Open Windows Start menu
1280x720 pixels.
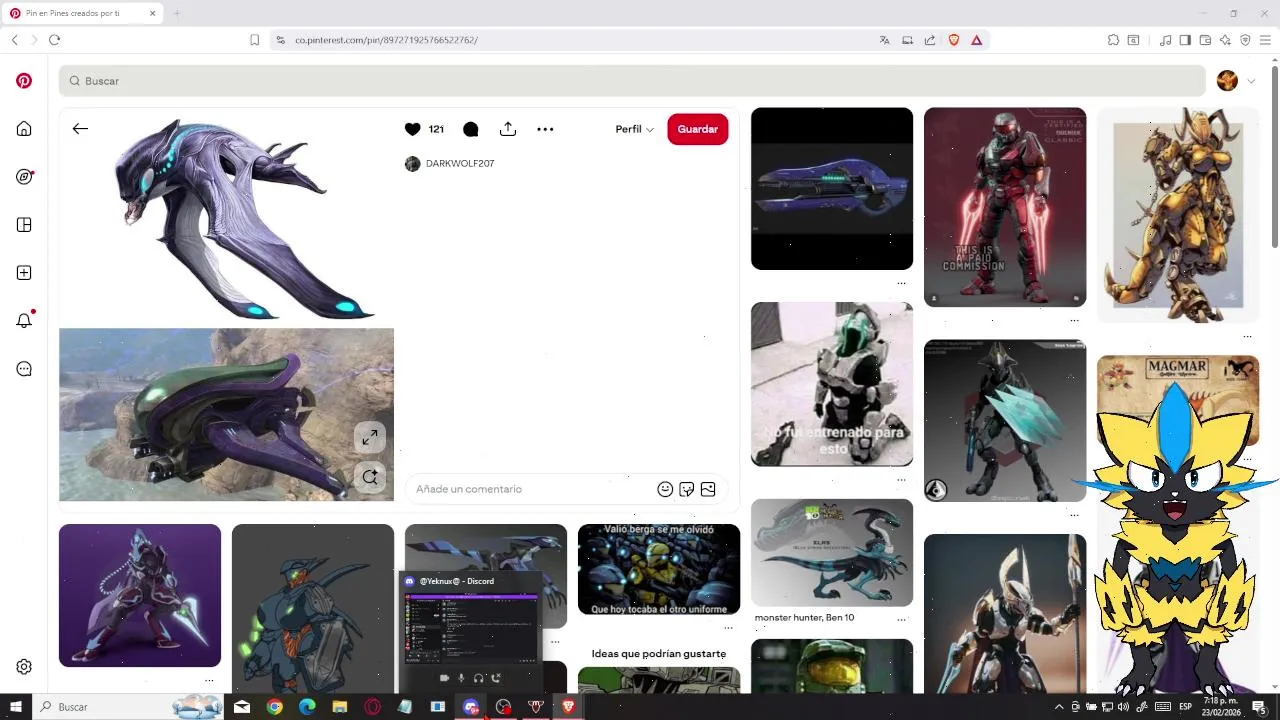coord(15,707)
